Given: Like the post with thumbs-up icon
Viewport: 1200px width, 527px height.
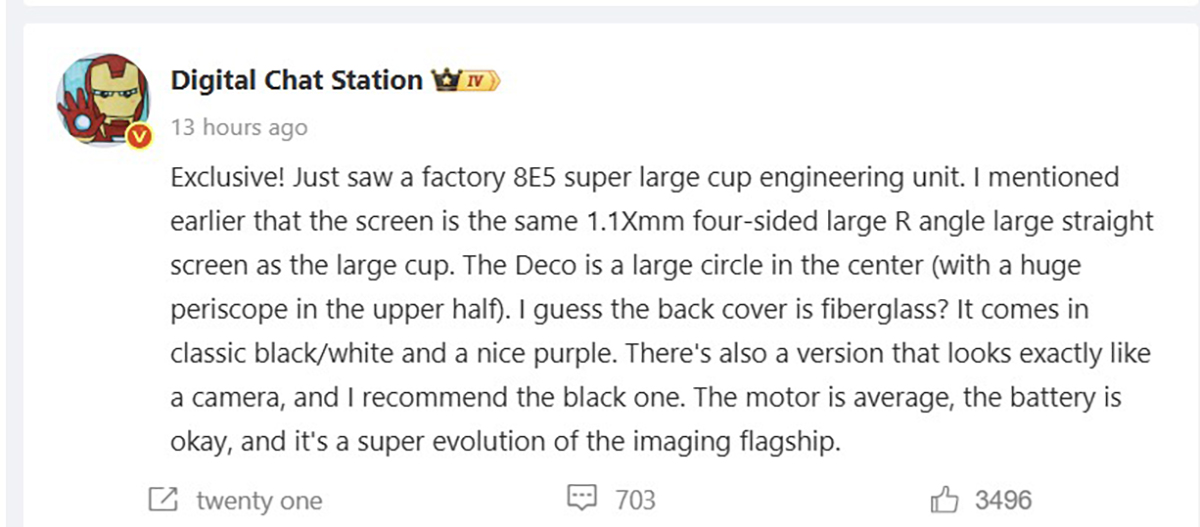Looking at the screenshot, I should [945, 499].
